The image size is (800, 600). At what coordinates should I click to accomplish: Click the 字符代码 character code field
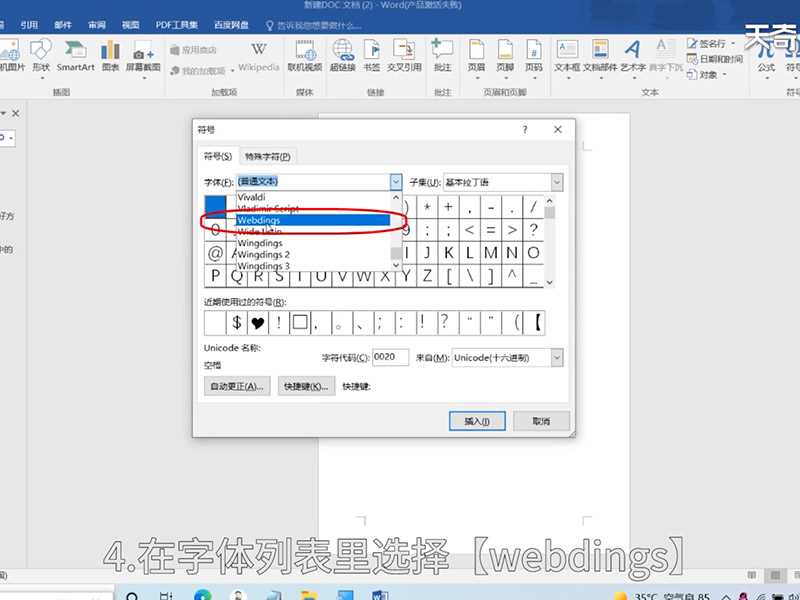[x=391, y=357]
